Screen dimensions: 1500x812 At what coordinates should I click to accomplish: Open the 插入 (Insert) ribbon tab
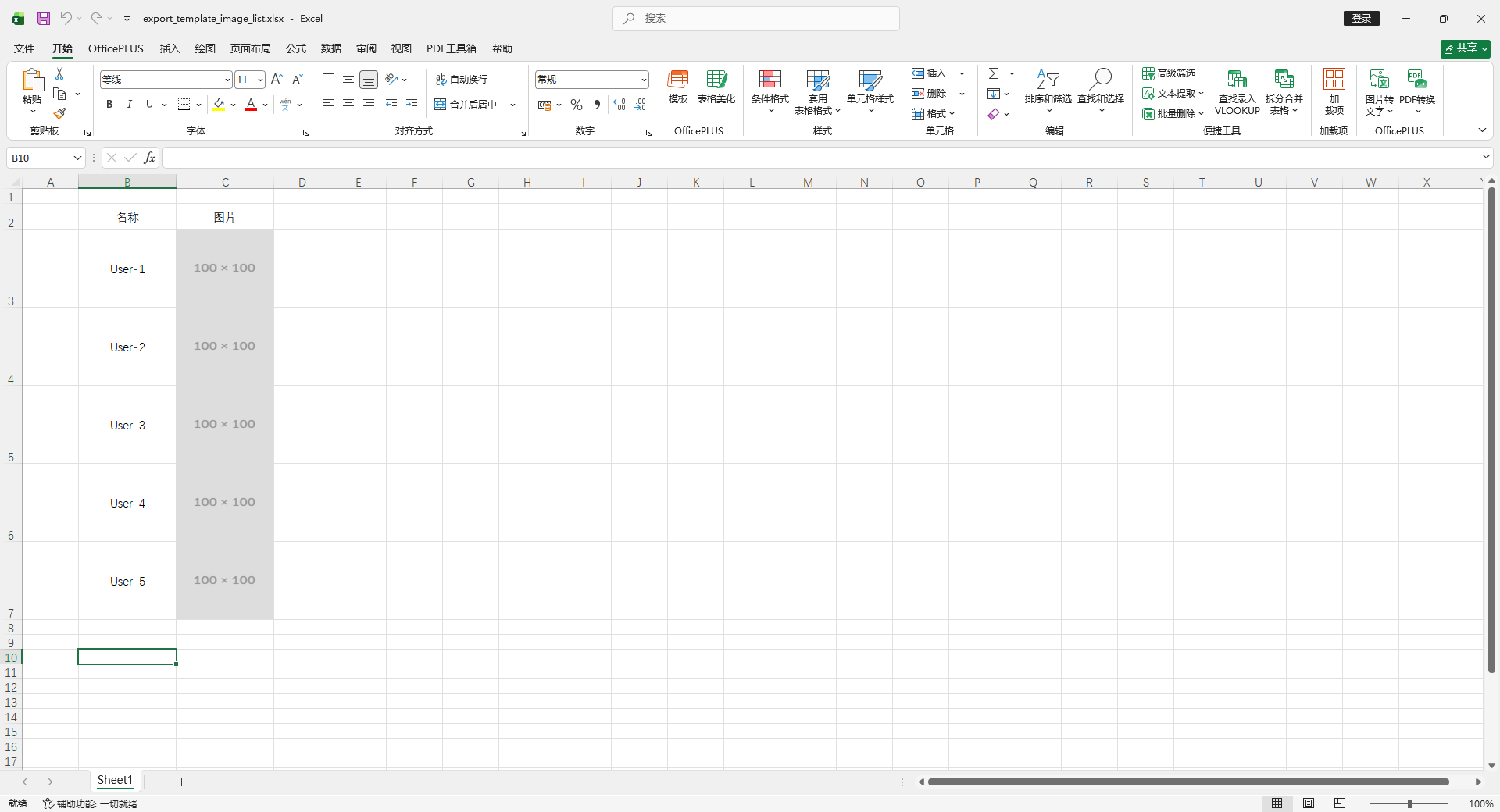point(170,48)
